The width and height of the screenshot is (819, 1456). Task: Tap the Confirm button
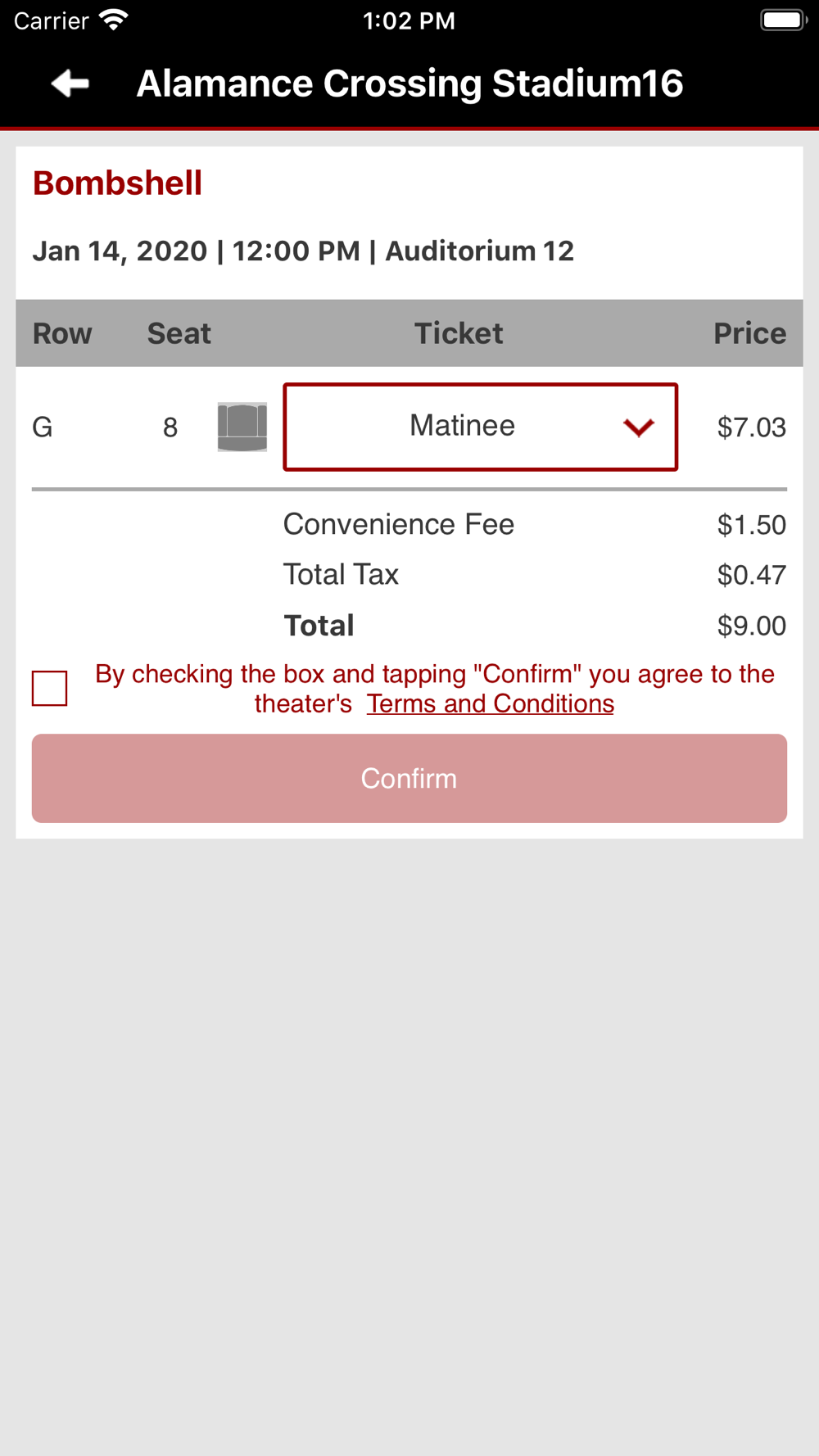[x=409, y=778]
